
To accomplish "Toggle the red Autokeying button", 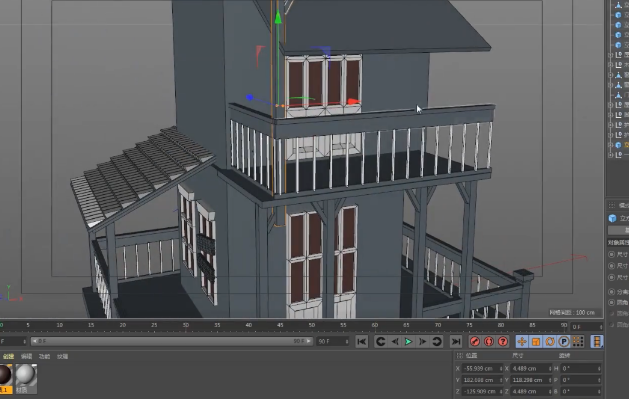I will pyautogui.click(x=489, y=342).
